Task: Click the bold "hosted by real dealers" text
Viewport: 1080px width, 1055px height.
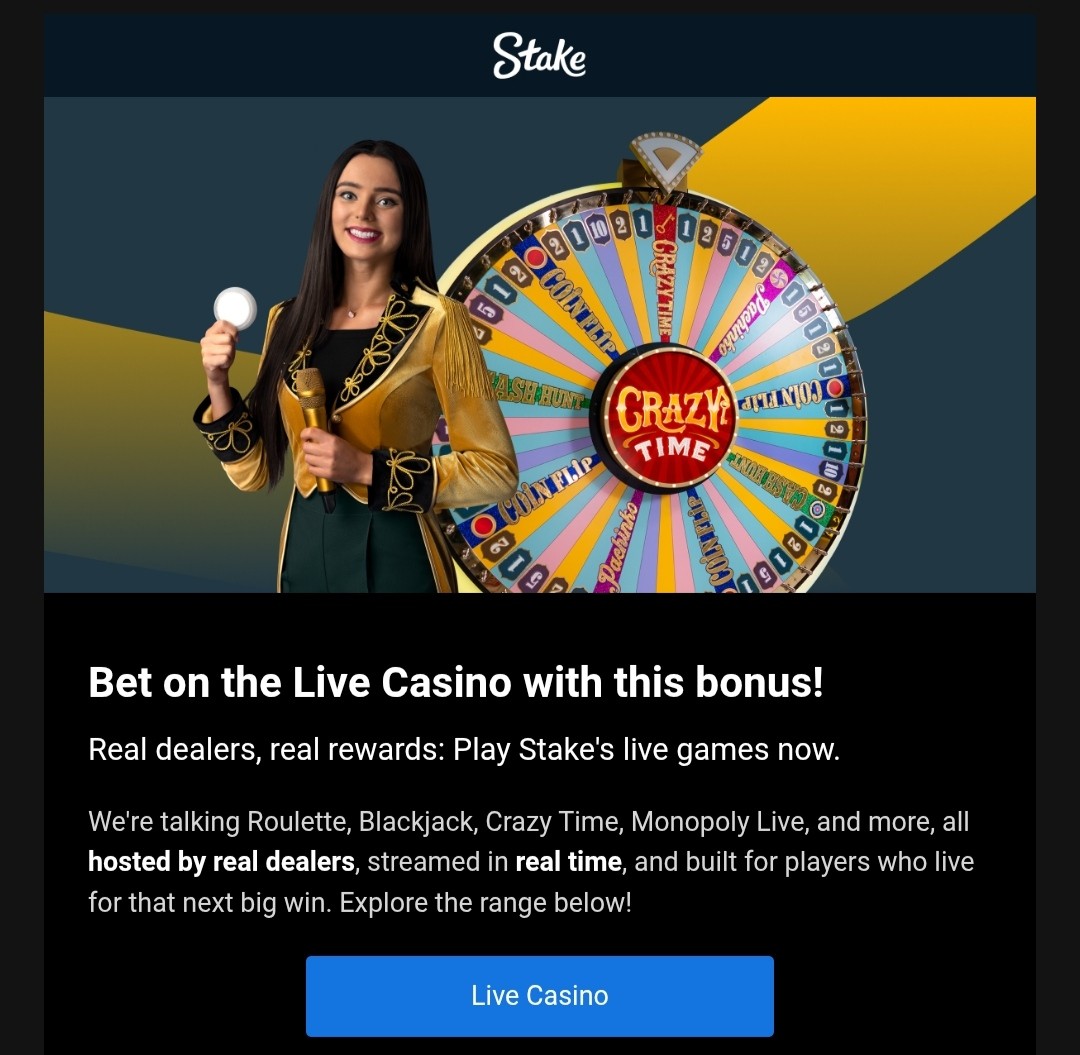Action: point(222,861)
